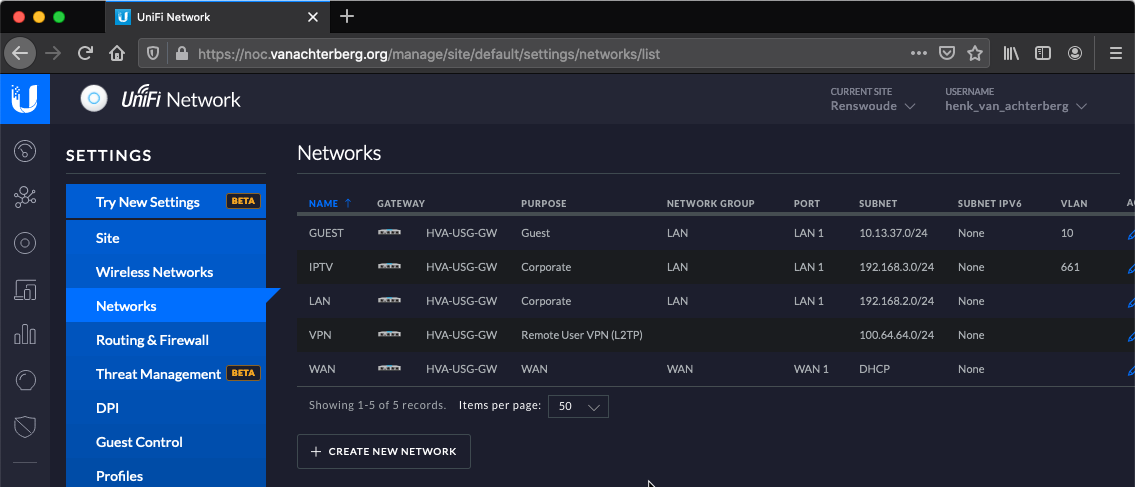Click the Gateway column header
This screenshot has width=1135, height=487.
pos(401,203)
